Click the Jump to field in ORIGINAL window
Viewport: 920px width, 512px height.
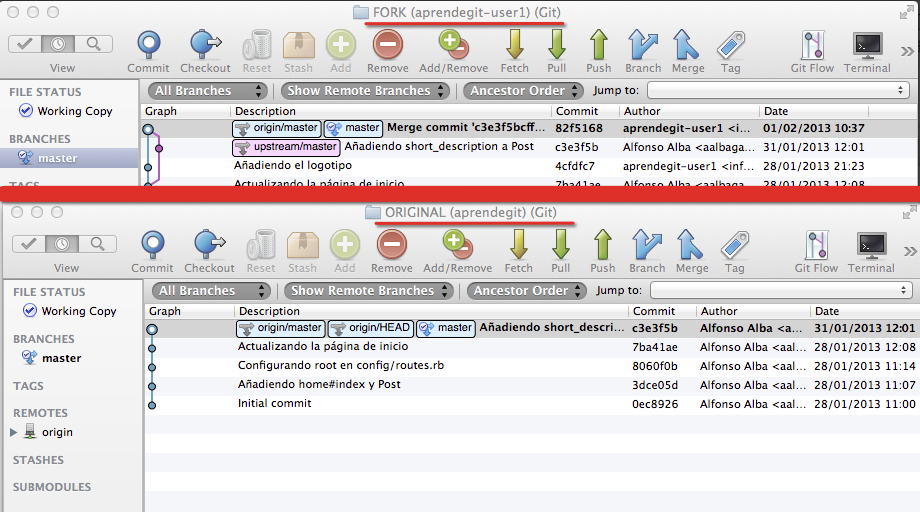780,291
